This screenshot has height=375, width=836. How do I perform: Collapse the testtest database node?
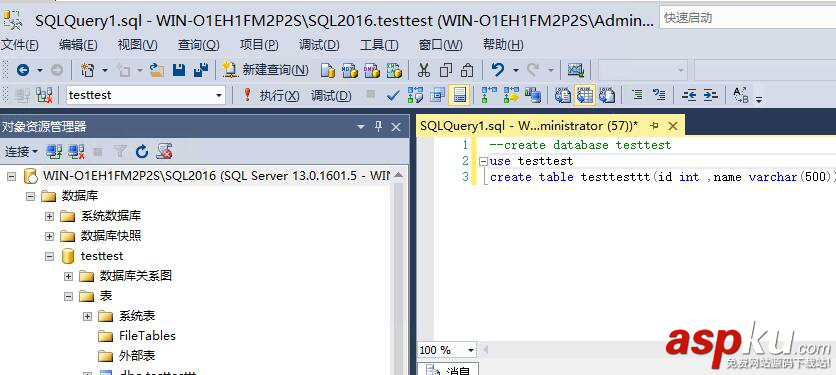point(50,257)
